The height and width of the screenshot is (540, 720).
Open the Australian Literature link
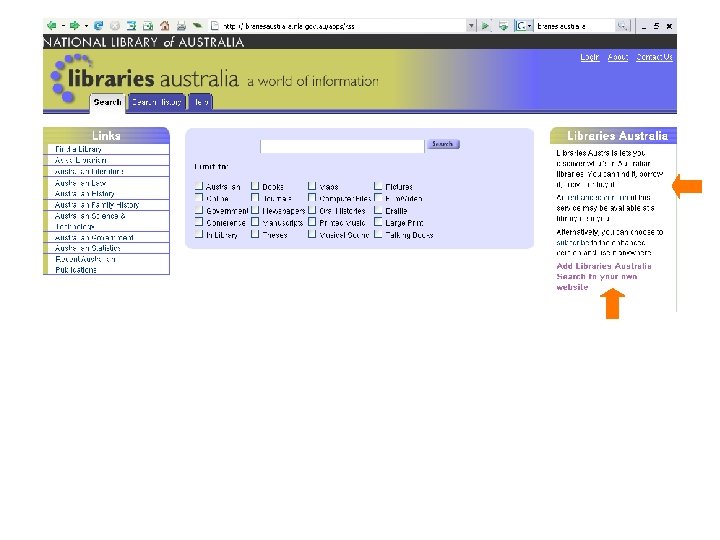[89, 171]
